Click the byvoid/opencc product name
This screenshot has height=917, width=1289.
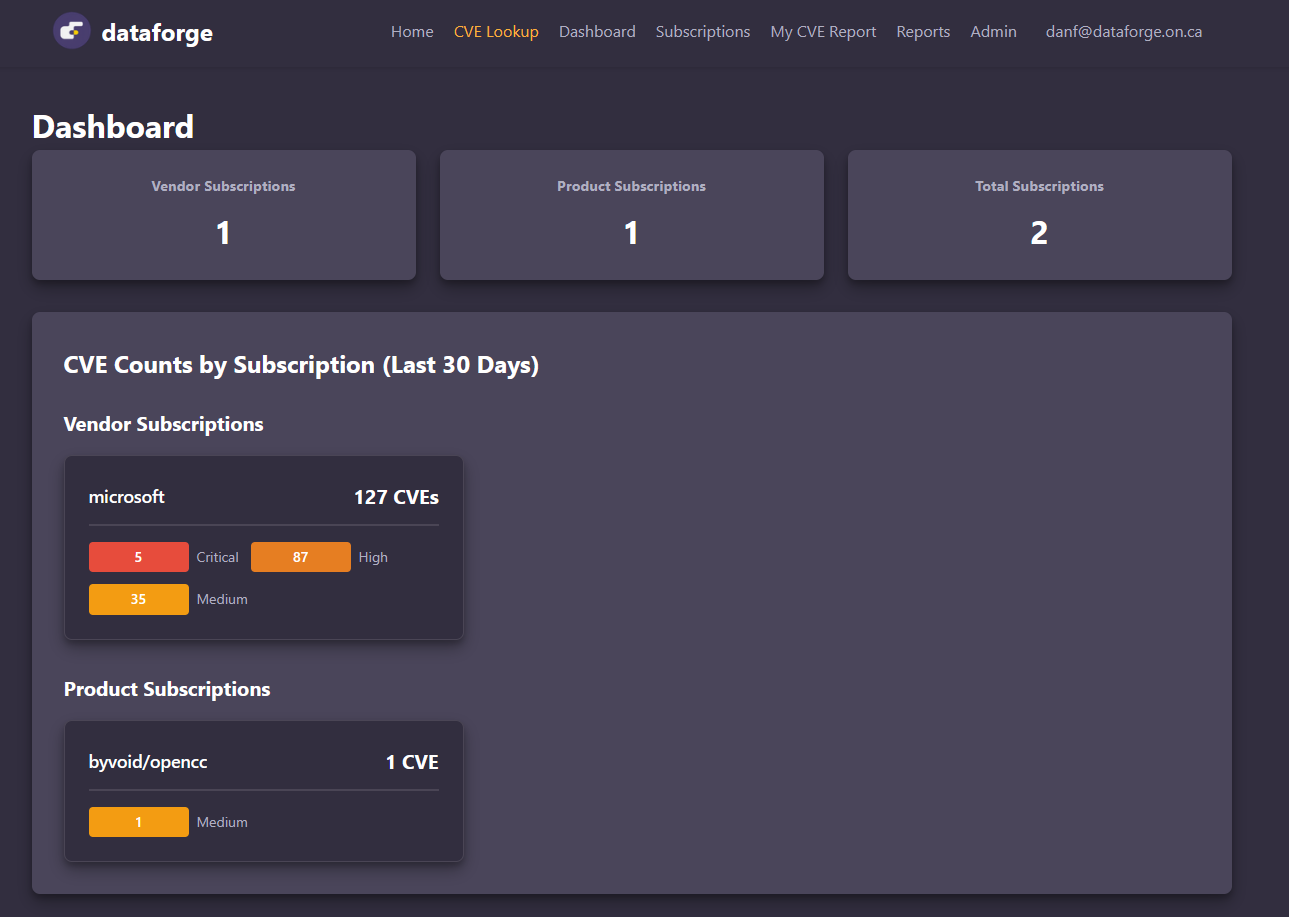coord(148,762)
